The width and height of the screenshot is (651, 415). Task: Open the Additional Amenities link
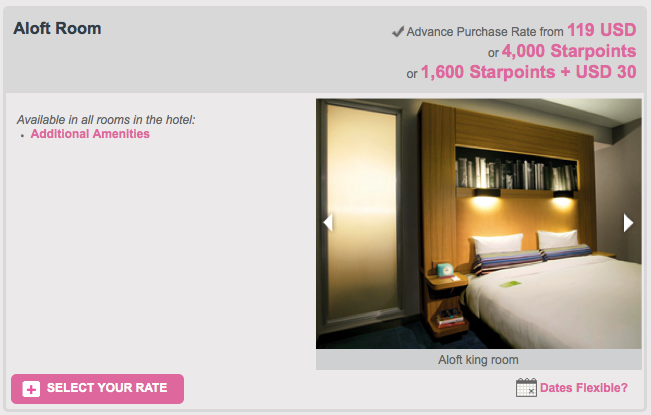click(x=90, y=134)
